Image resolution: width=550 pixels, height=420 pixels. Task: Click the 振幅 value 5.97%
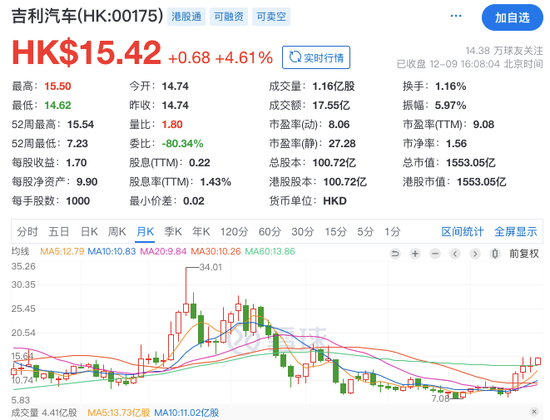tap(451, 105)
